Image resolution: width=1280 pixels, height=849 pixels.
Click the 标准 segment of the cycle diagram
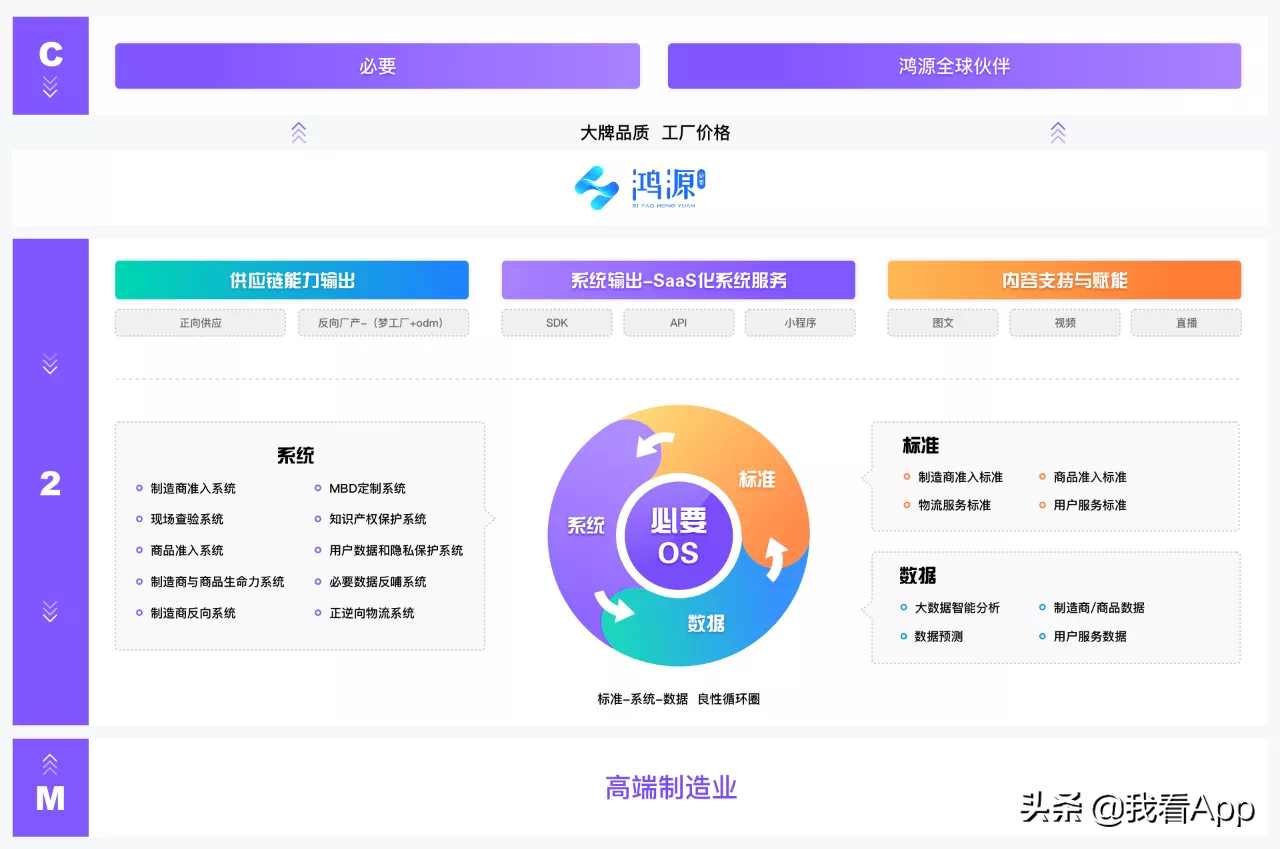757,480
